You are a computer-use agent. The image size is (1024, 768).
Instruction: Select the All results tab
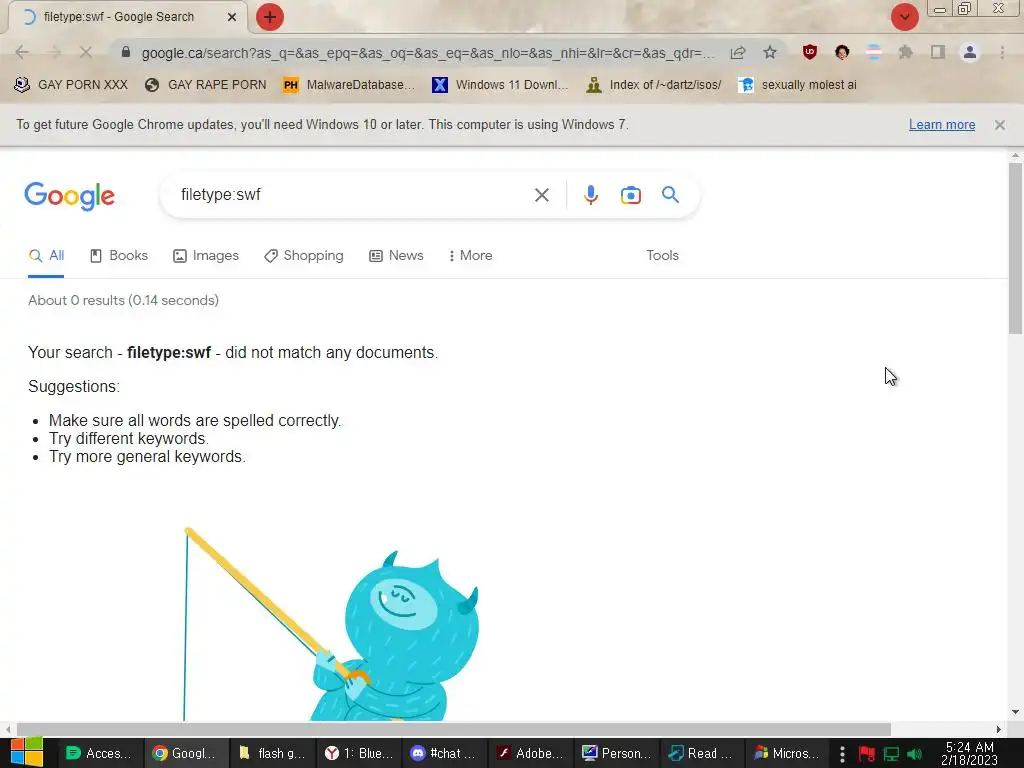point(46,255)
